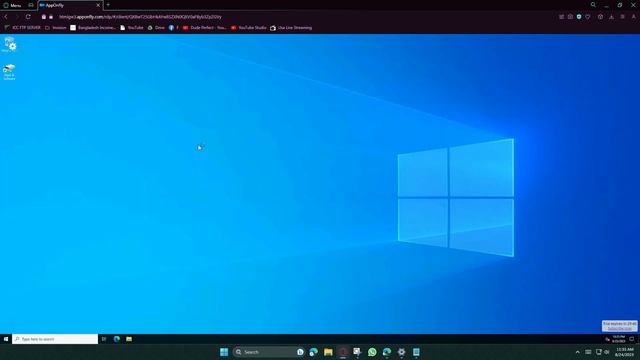Open Settings gear on host taskbar
This screenshot has width=640, height=360.
[x=401, y=352]
